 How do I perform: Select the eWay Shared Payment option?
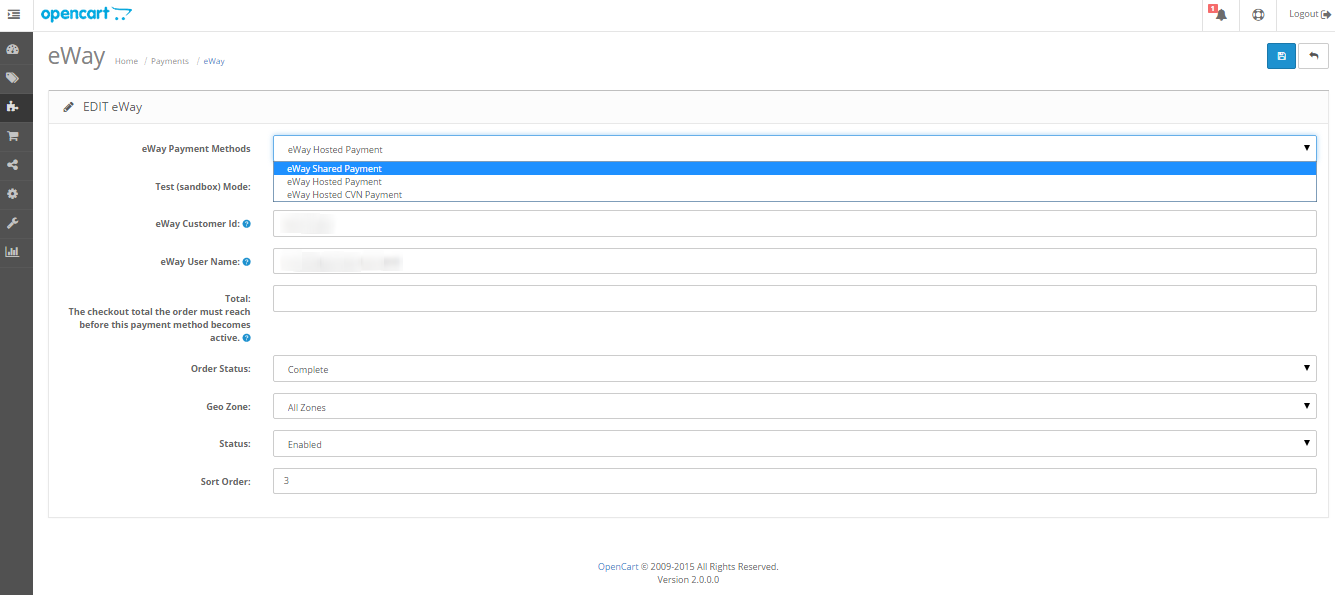[x=794, y=169]
